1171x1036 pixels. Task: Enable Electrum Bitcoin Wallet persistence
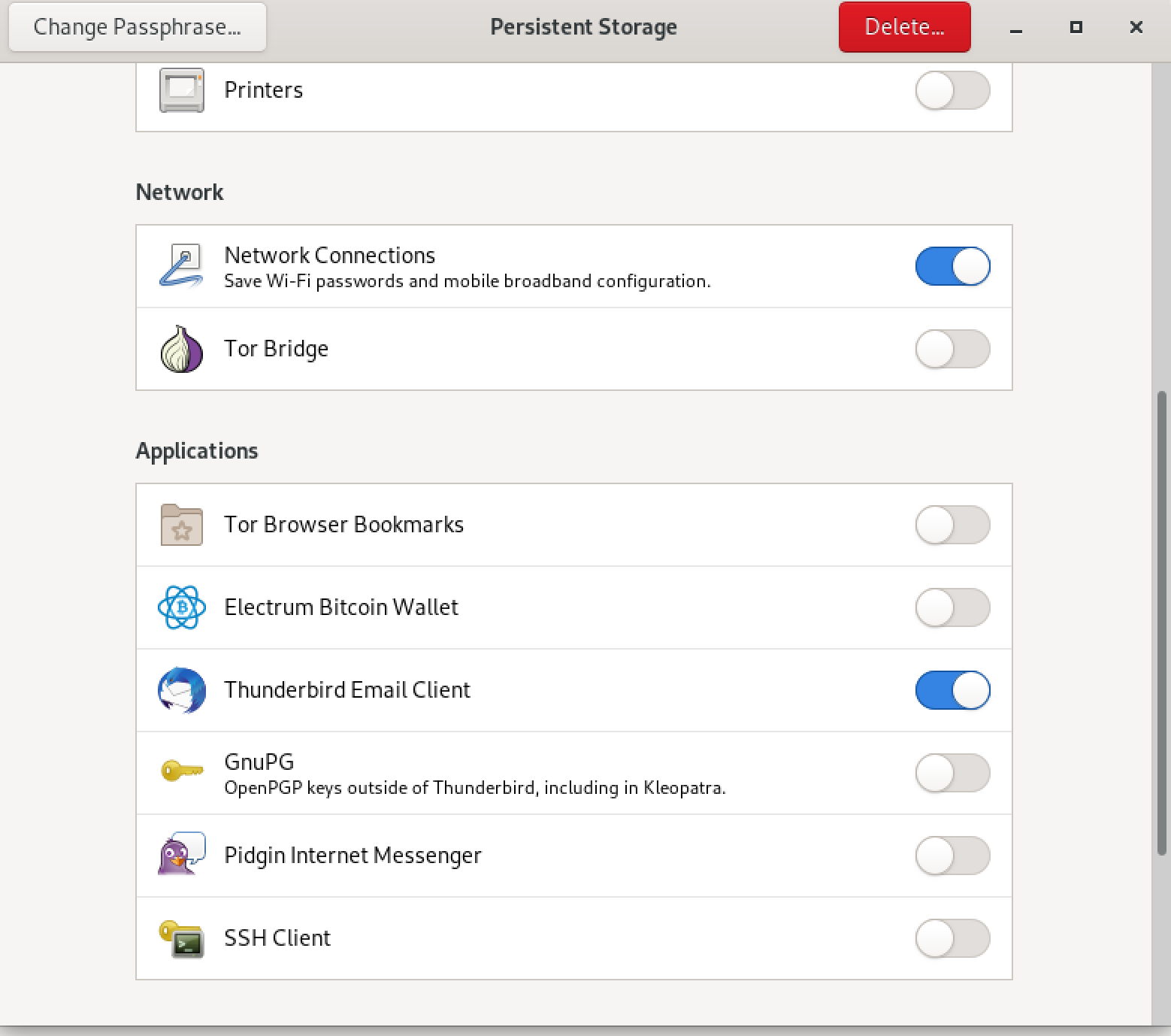click(x=952, y=607)
